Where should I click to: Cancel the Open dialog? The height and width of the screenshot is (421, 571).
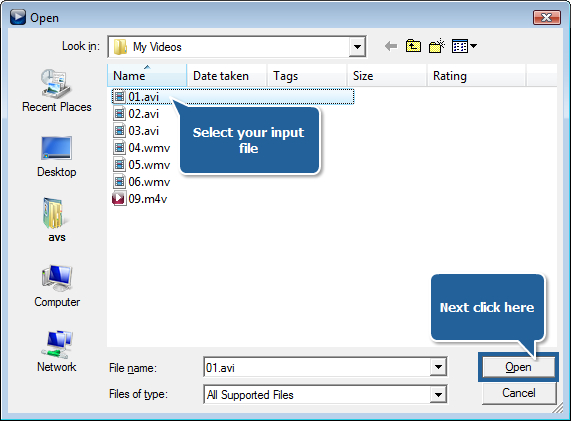click(519, 393)
